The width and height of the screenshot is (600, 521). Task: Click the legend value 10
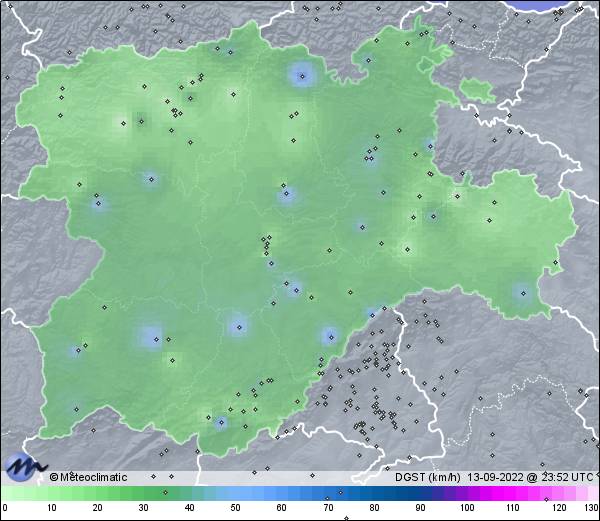point(52,508)
